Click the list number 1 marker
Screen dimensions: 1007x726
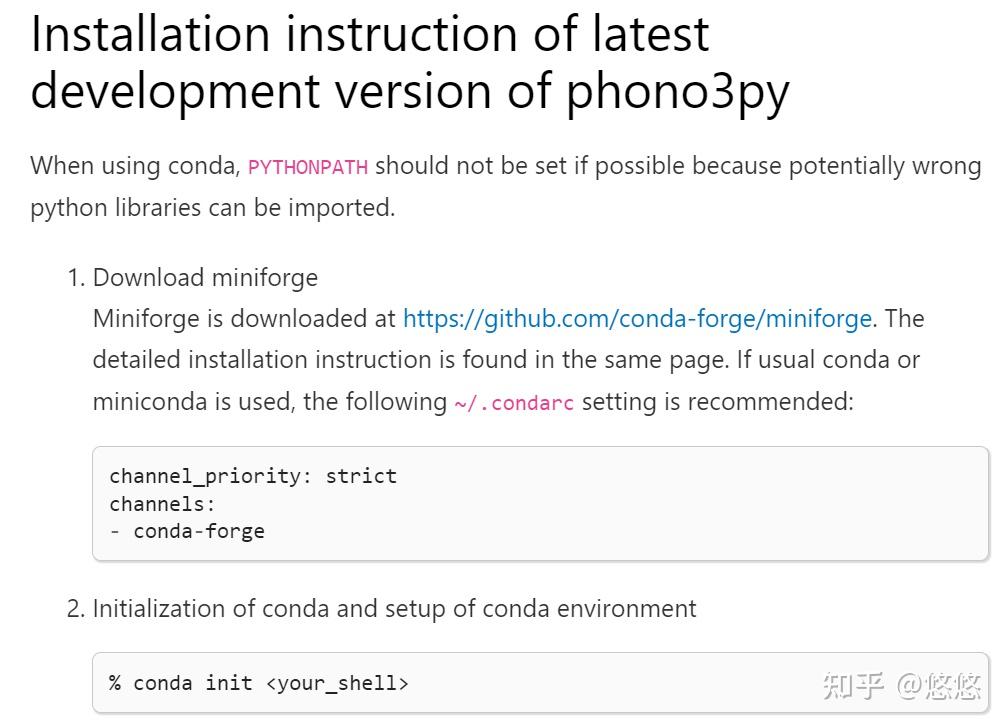(76, 277)
